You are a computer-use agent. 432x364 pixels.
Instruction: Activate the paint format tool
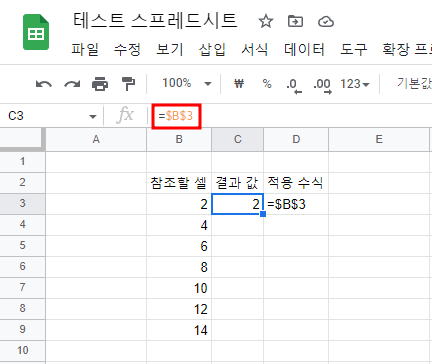point(128,84)
